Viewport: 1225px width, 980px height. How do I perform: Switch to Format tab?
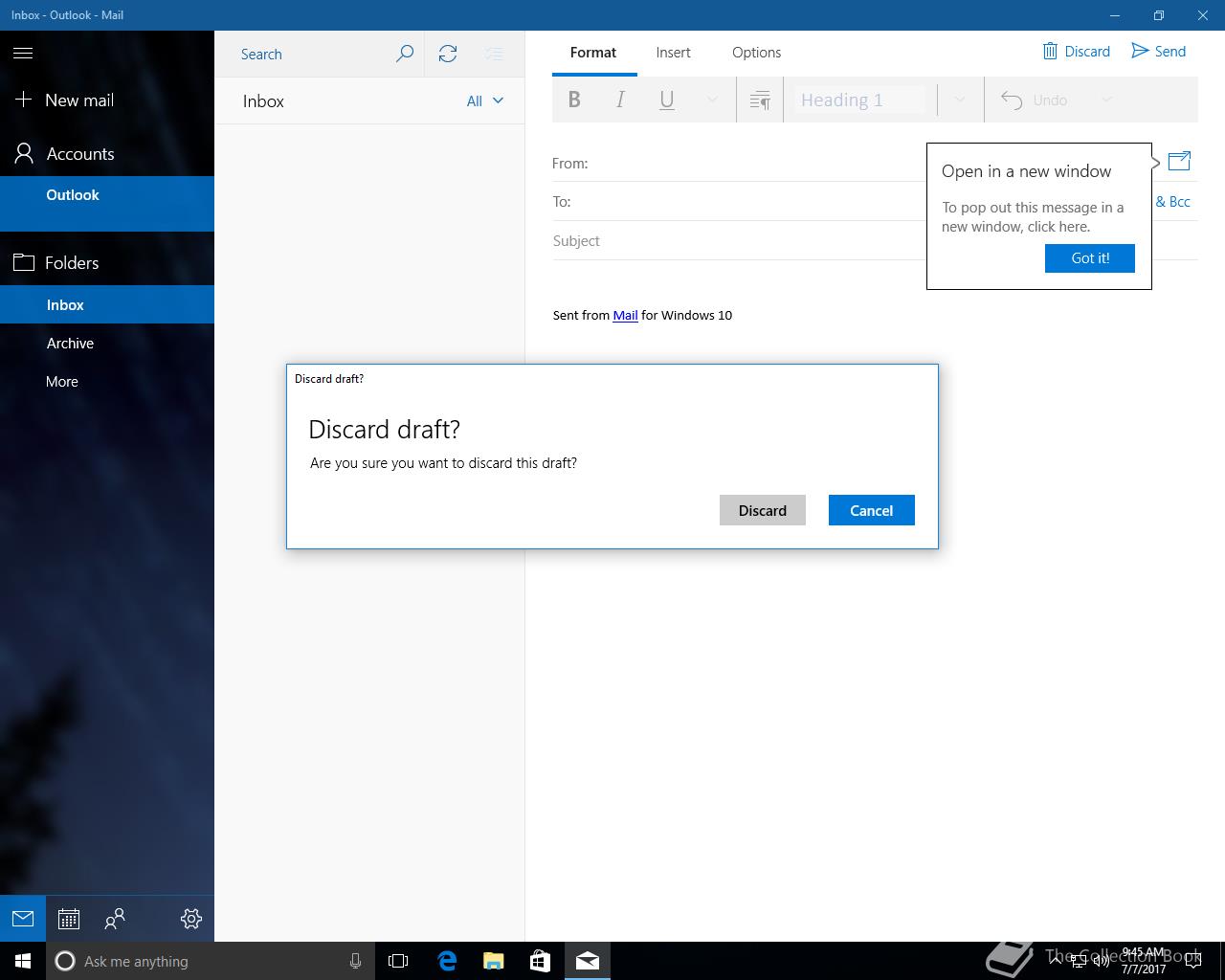tap(593, 53)
